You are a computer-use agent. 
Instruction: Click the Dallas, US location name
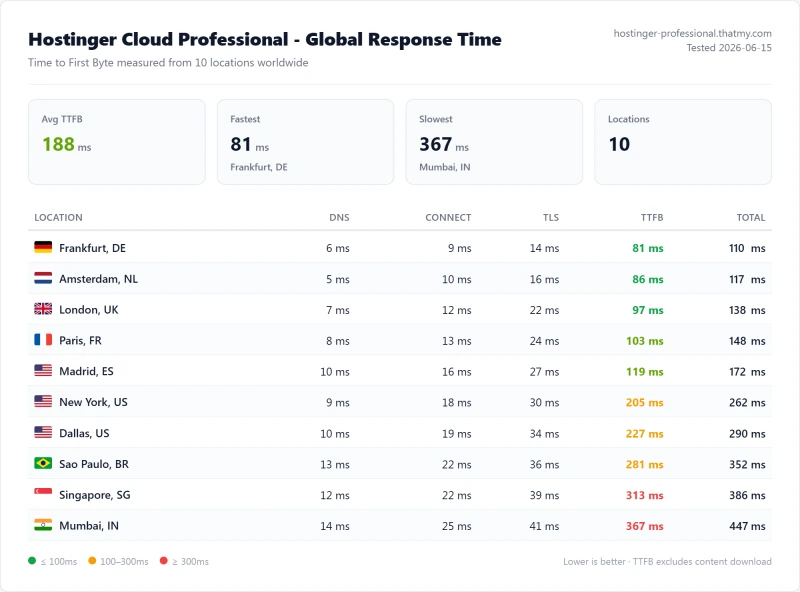[84, 433]
